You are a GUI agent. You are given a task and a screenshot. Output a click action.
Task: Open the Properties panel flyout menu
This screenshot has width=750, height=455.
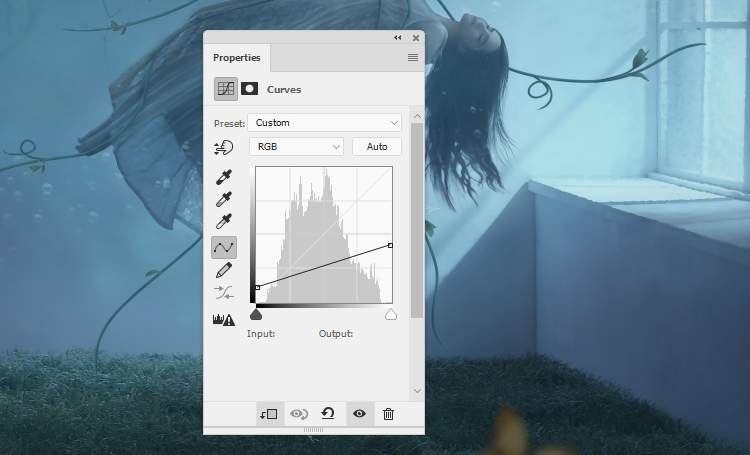point(413,58)
